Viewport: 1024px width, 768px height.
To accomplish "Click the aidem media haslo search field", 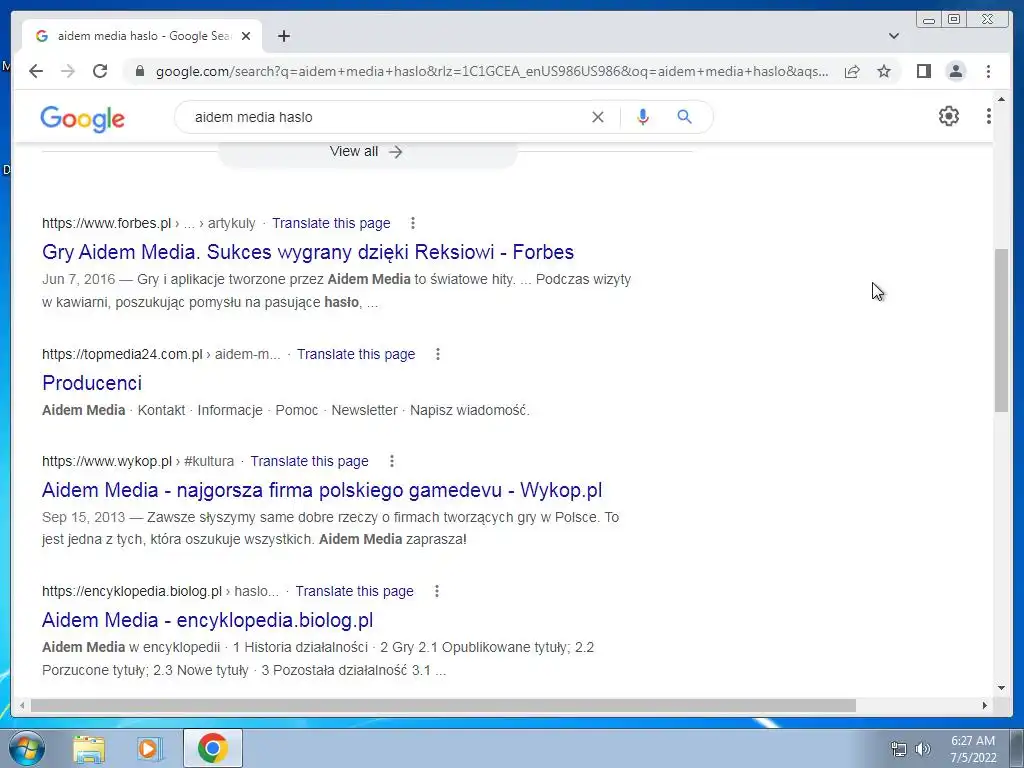I will (385, 117).
